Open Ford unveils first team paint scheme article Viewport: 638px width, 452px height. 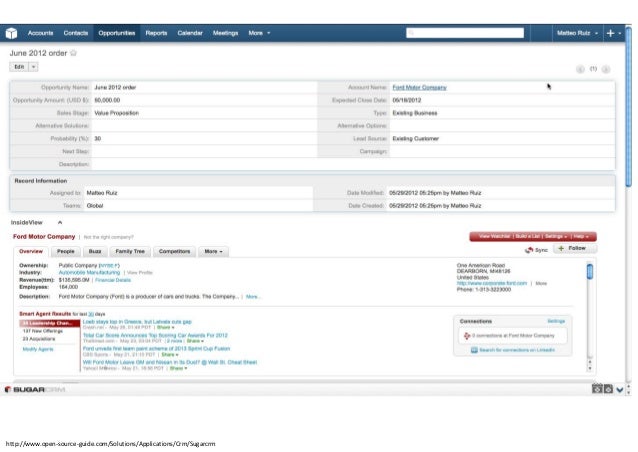point(157,349)
